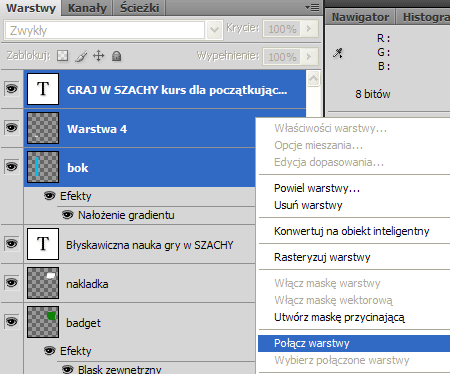Select Konwertuj na obiekt inteligentny
Image resolution: width=450 pixels, height=374 pixels.
point(352,231)
